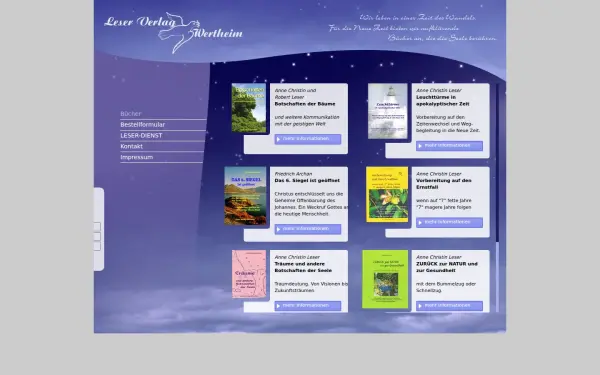The height and width of the screenshot is (375, 600).
Task: Open the Bücher menu item
Action: tap(131, 114)
